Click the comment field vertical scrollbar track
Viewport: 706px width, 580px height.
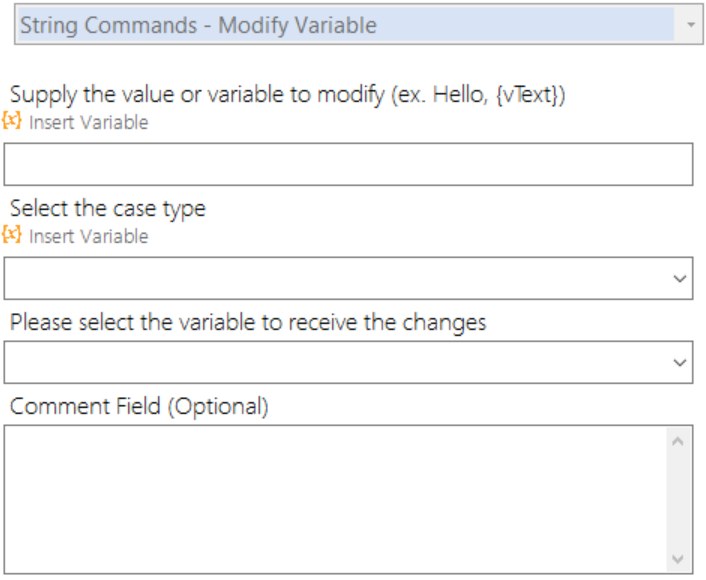(x=678, y=500)
